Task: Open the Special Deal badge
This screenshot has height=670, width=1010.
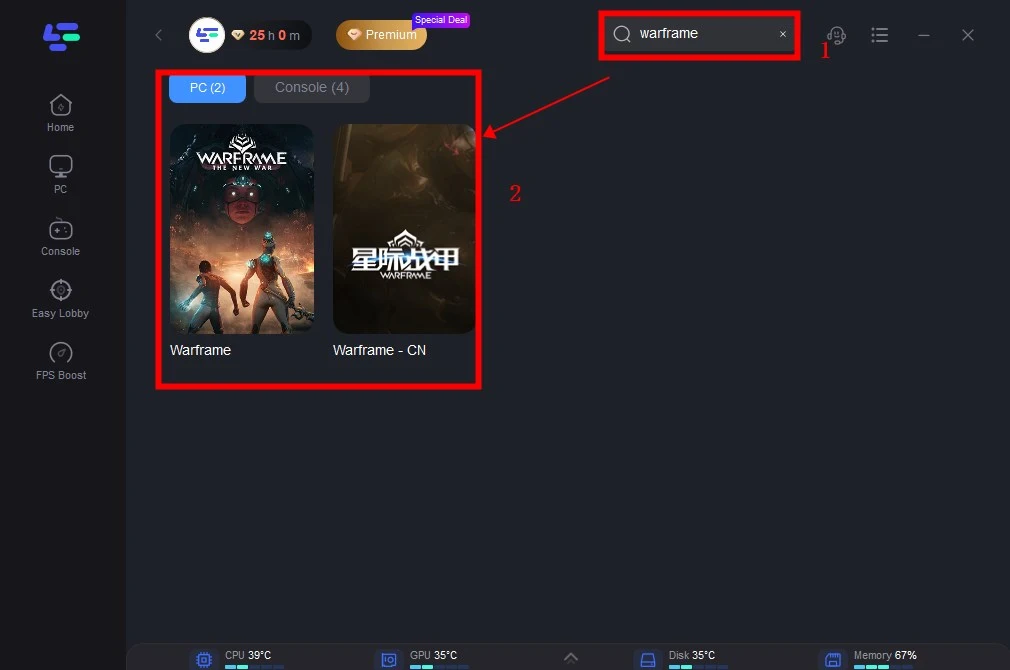Action: click(441, 20)
